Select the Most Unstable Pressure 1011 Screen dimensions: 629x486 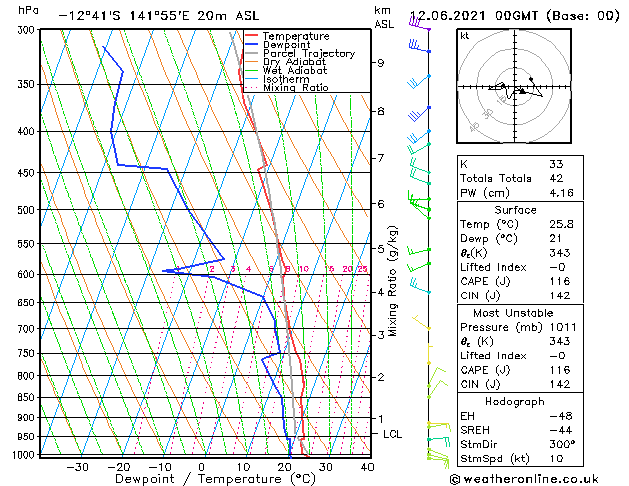[x=563, y=327]
